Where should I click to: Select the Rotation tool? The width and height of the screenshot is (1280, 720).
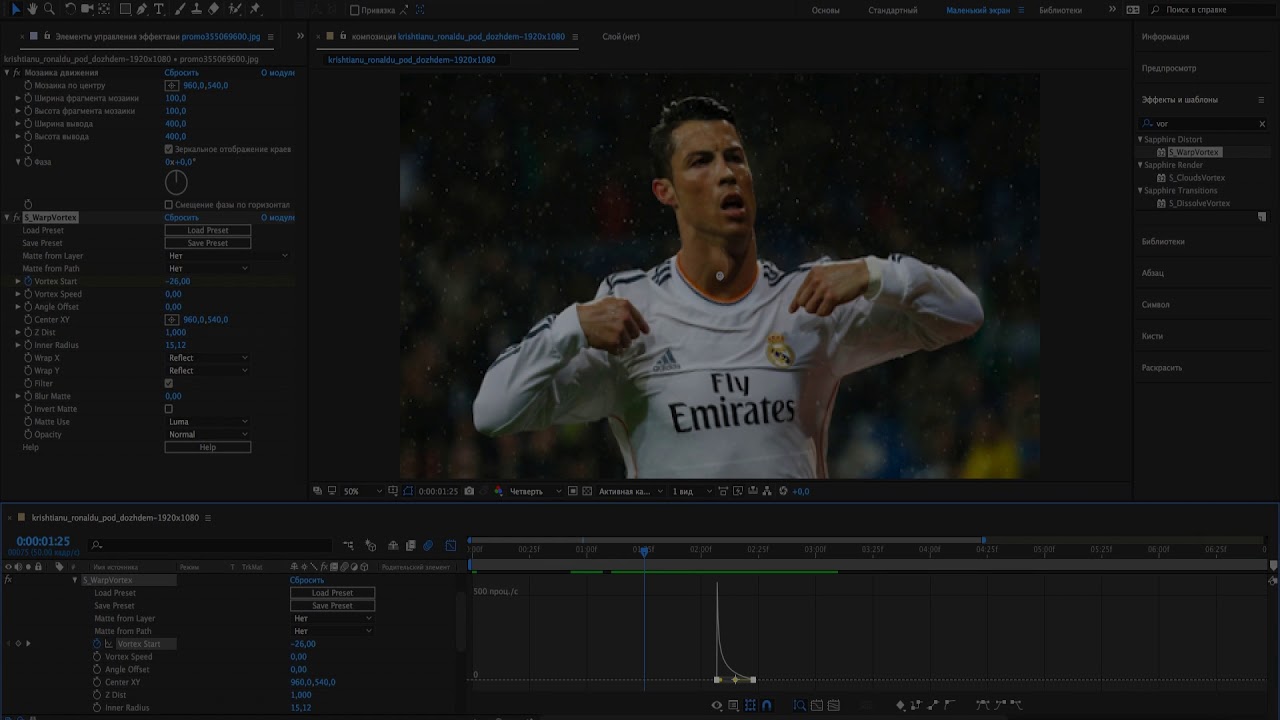click(x=70, y=9)
